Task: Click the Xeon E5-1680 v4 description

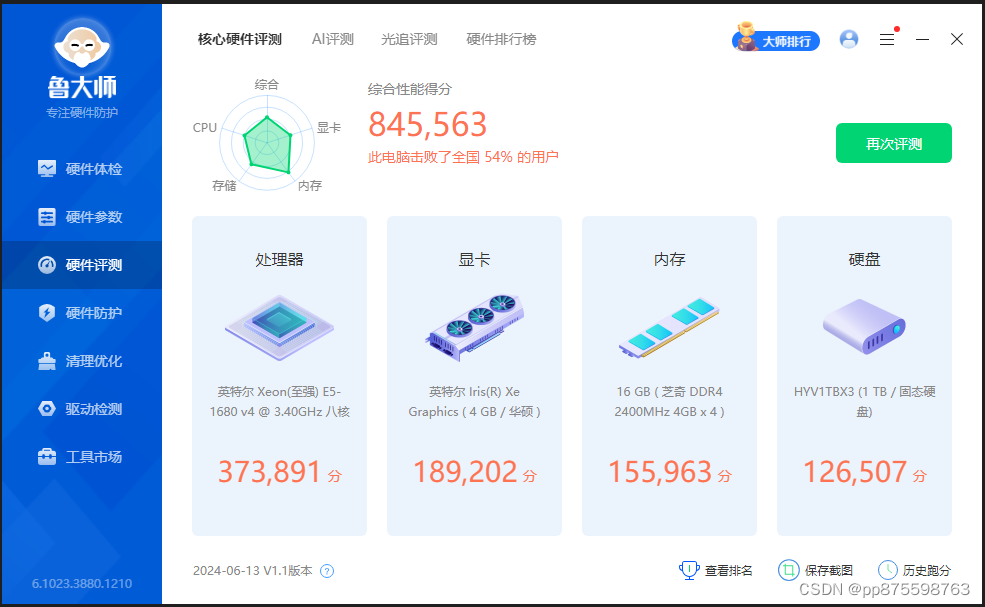Action: tap(280, 402)
